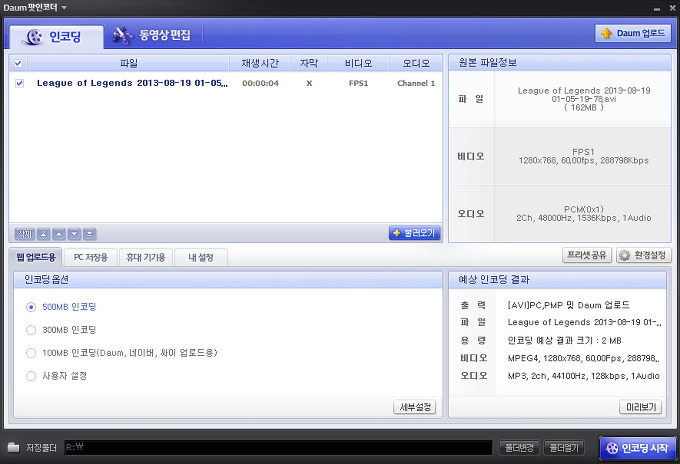Start encoding with 인코딩 시작 button

[x=638, y=448]
